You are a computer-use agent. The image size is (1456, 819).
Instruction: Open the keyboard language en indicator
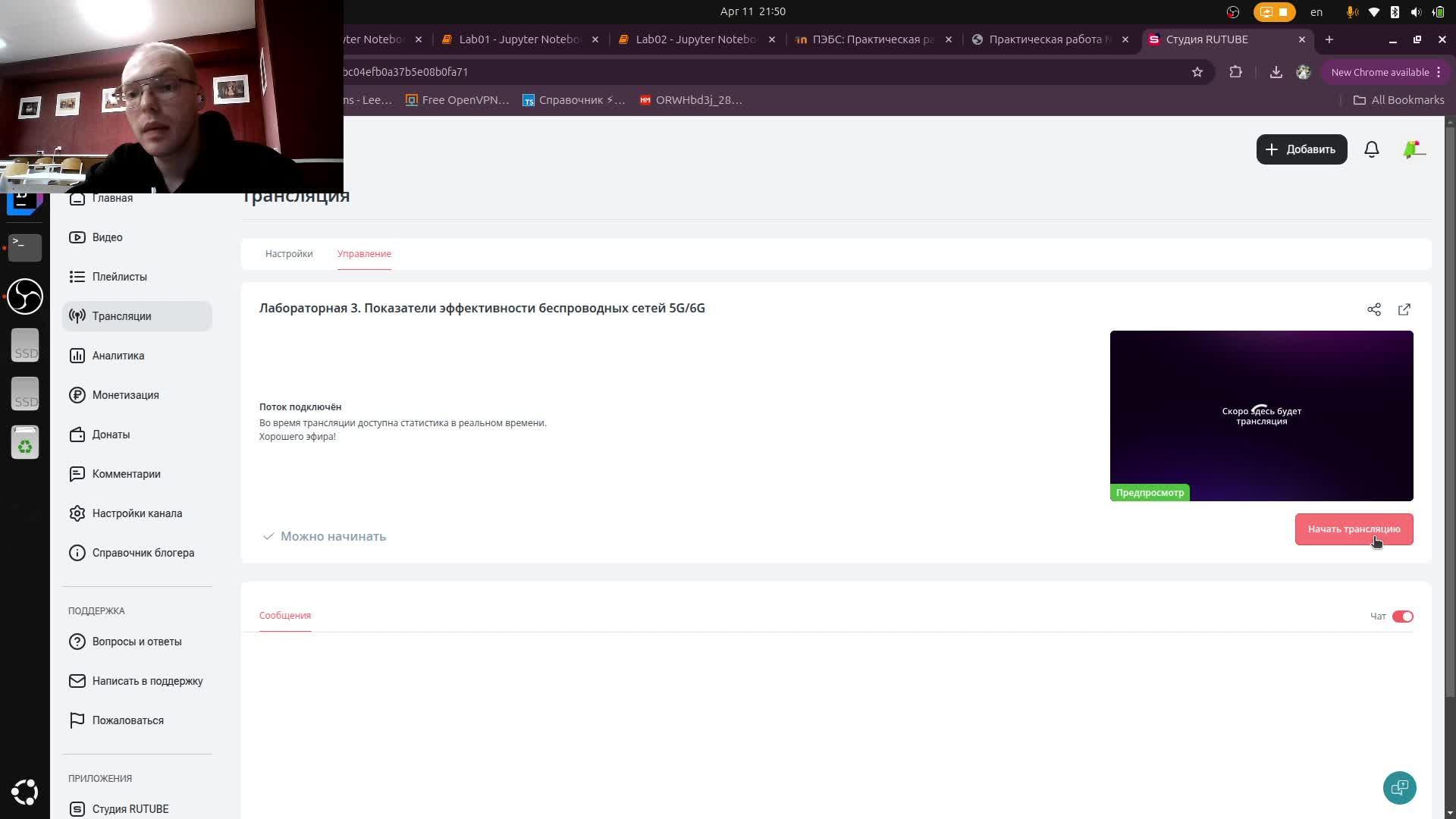[1316, 11]
